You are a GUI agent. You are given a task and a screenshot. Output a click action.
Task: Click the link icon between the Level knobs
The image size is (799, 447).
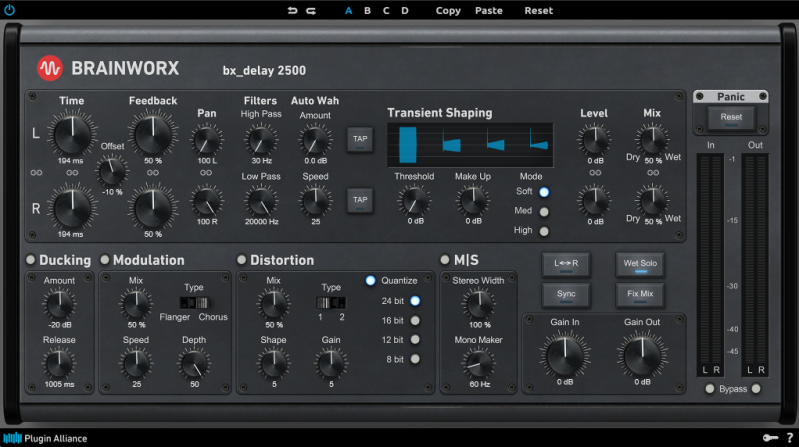(595, 172)
